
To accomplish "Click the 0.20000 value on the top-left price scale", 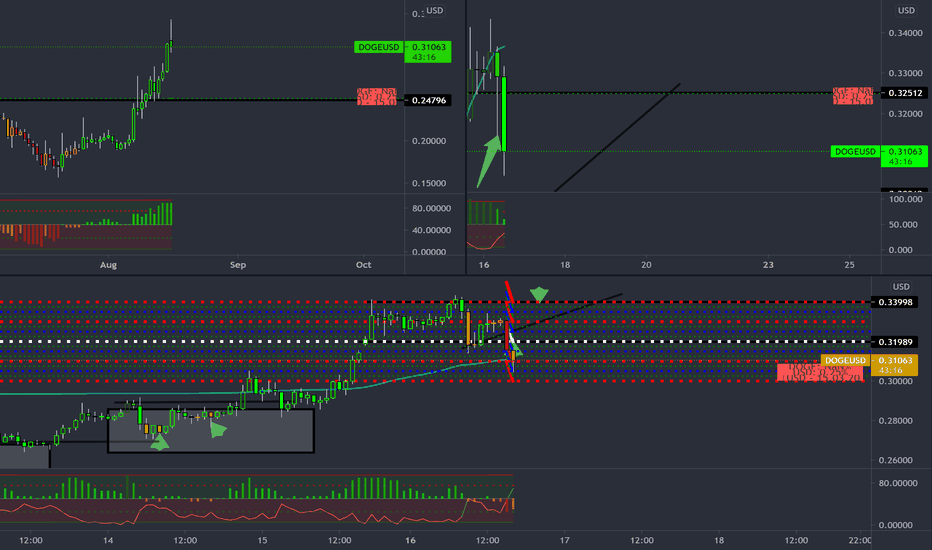I will coord(429,141).
